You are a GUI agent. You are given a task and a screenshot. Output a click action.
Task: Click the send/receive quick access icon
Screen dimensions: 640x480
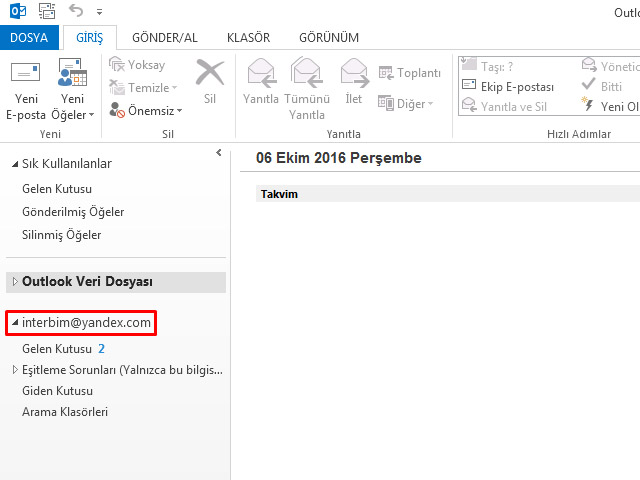[x=47, y=11]
